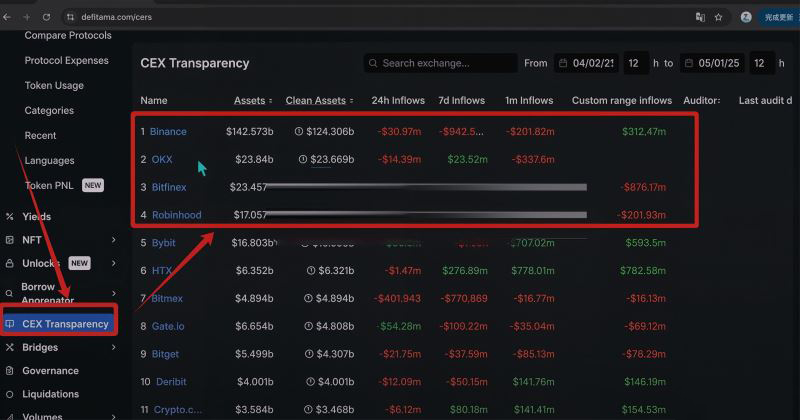The image size is (800, 420).
Task: Click info icon beside Binance clean assets
Action: tap(299, 132)
